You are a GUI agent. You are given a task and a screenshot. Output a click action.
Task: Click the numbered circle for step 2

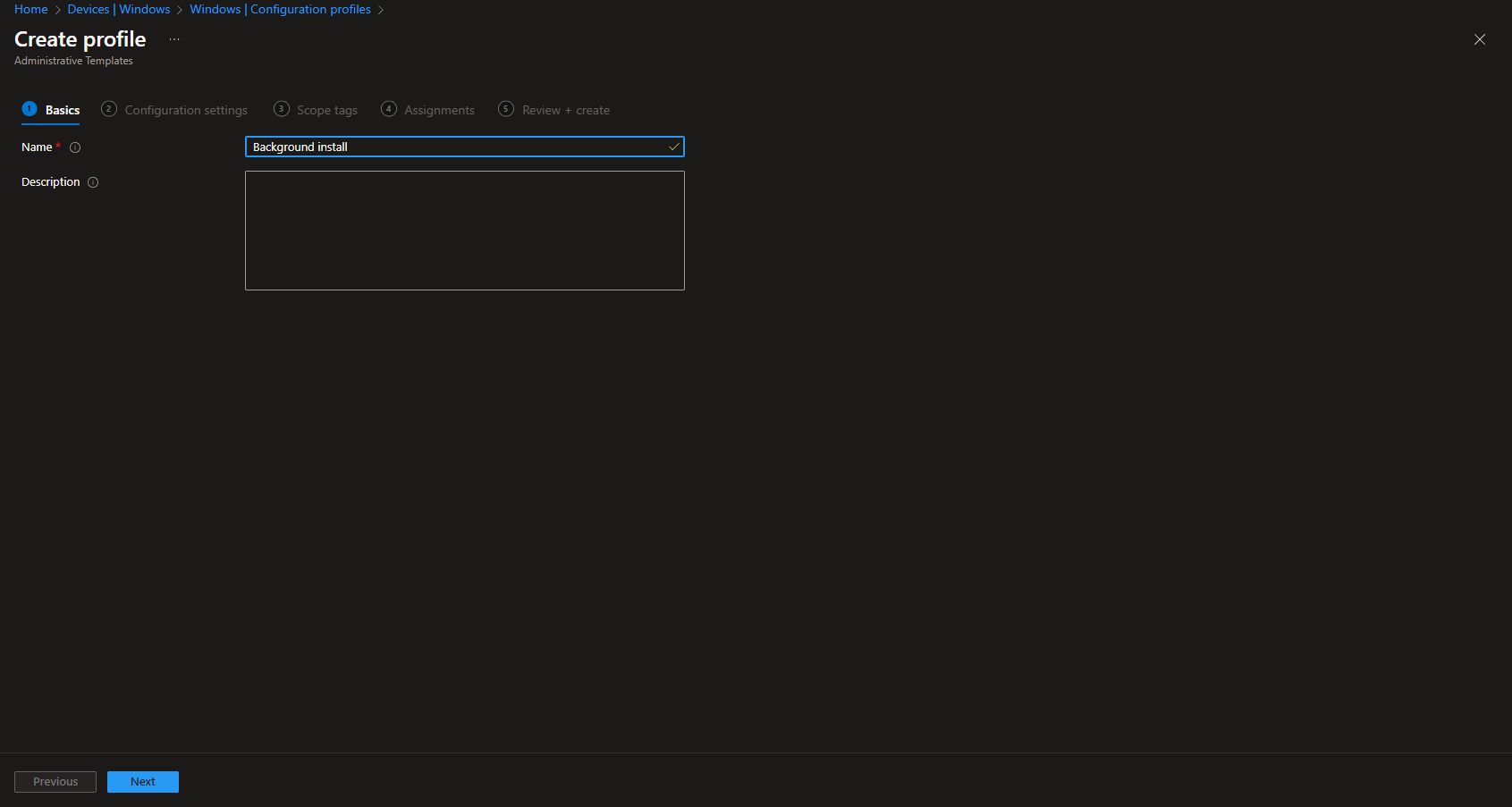[108, 108]
